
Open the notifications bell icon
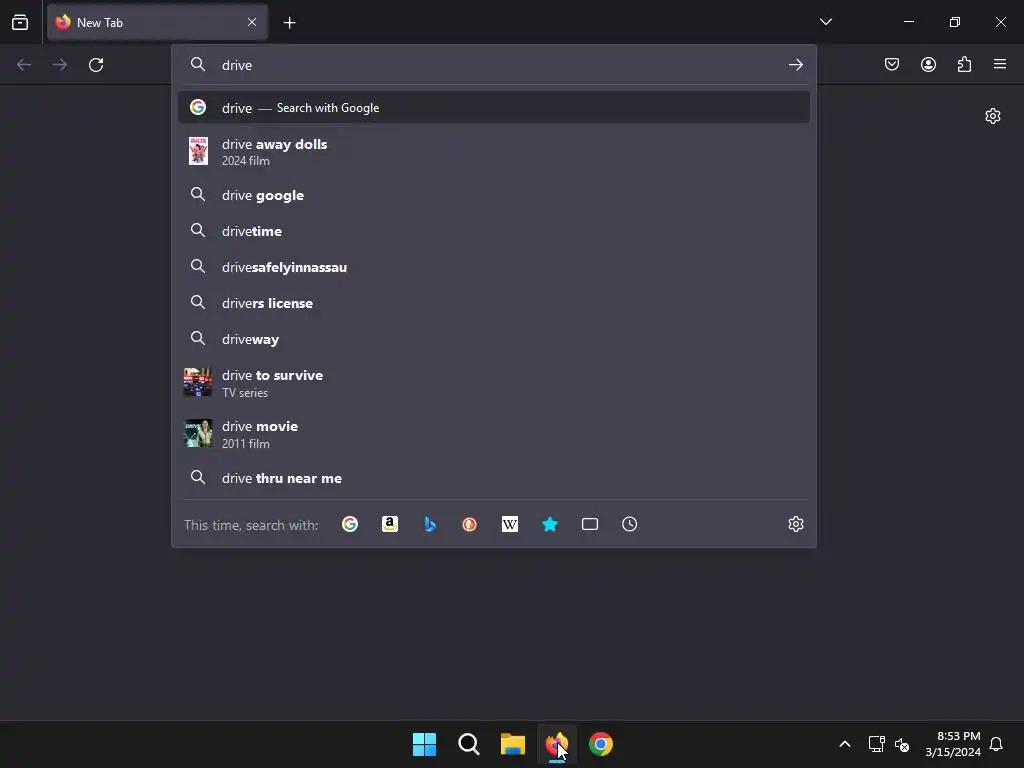tap(996, 744)
